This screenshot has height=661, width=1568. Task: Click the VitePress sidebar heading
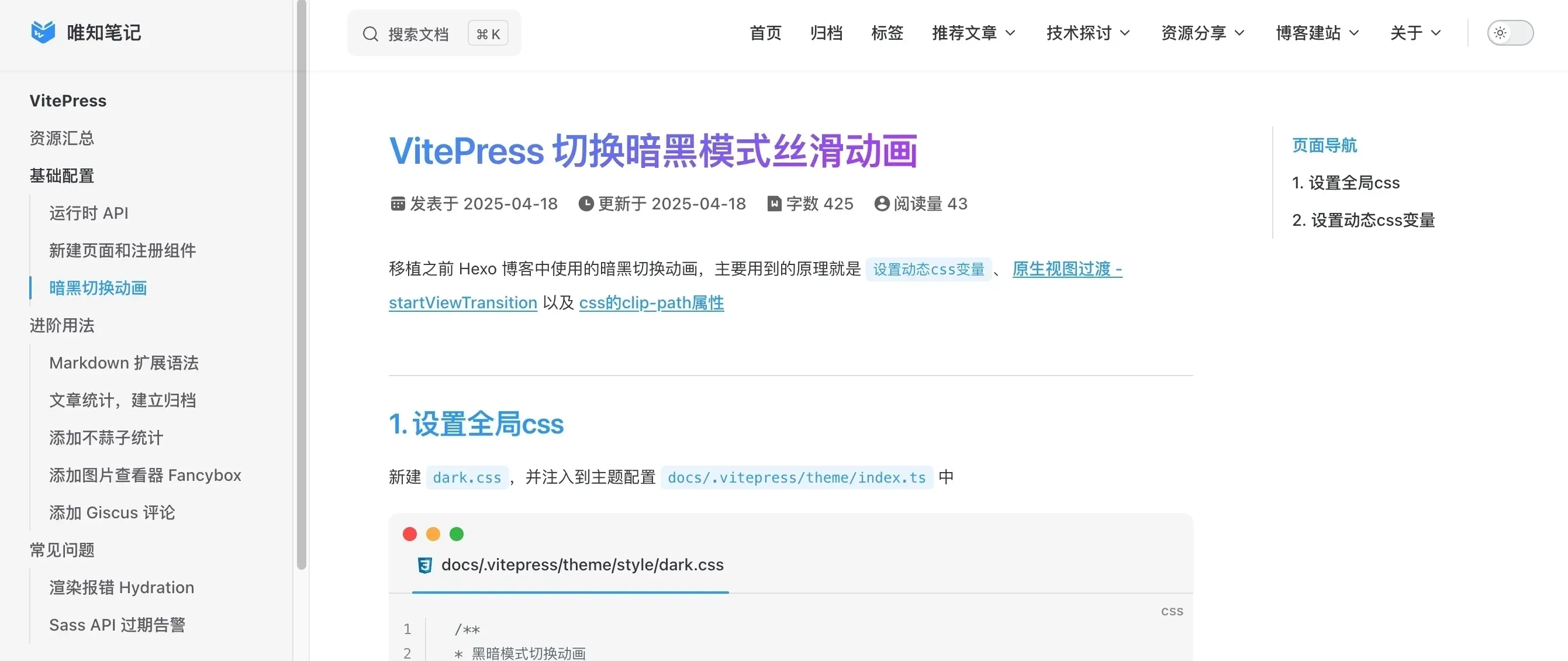pos(68,101)
